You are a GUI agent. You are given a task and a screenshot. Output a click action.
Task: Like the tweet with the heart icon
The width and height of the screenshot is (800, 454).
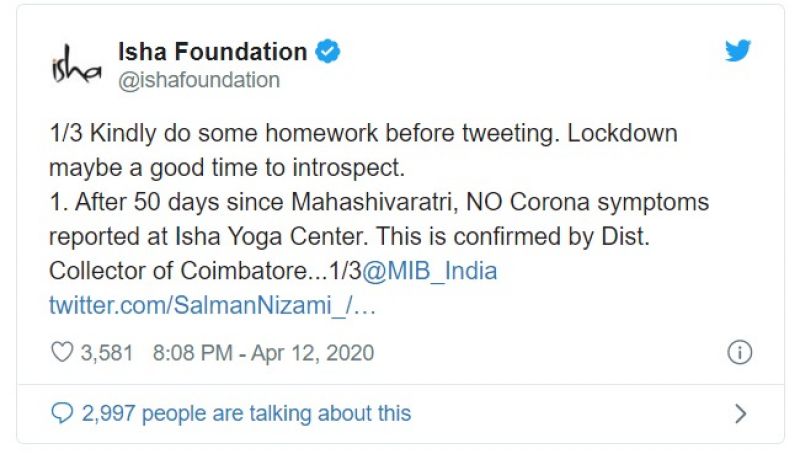click(x=62, y=353)
